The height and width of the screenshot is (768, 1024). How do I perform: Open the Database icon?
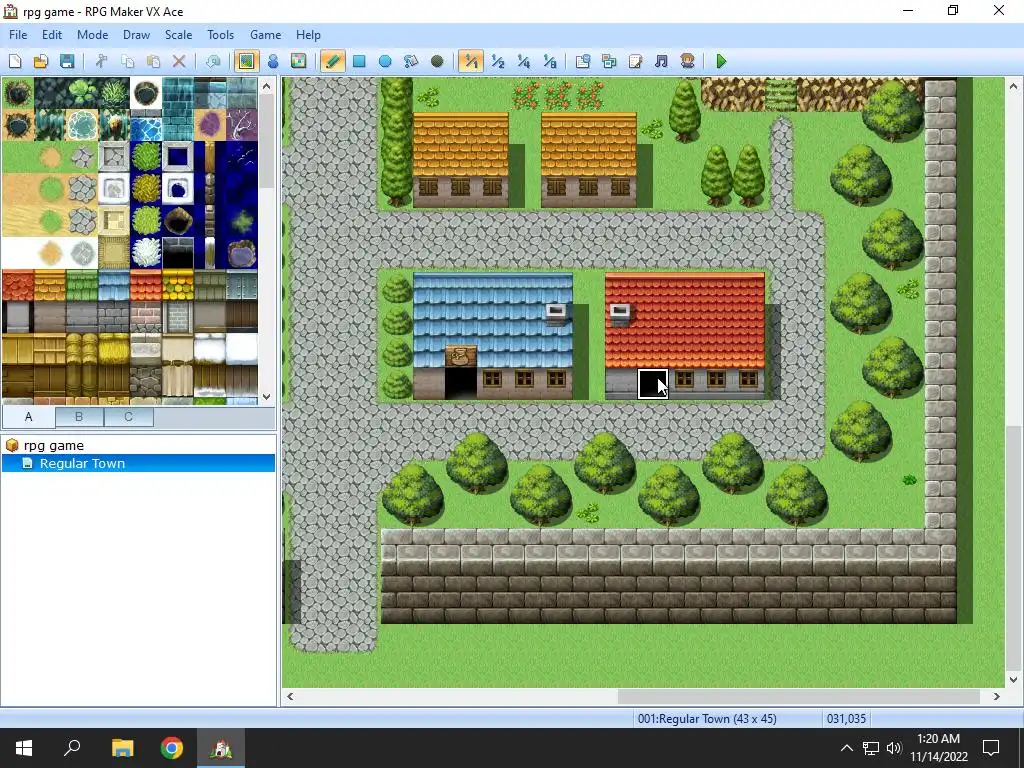[x=583, y=61]
